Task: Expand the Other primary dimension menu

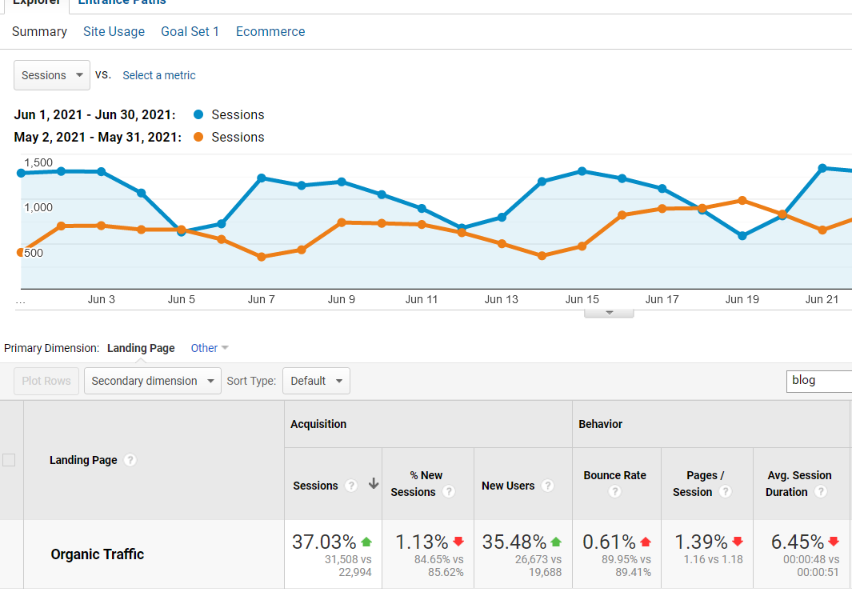Action: point(209,348)
